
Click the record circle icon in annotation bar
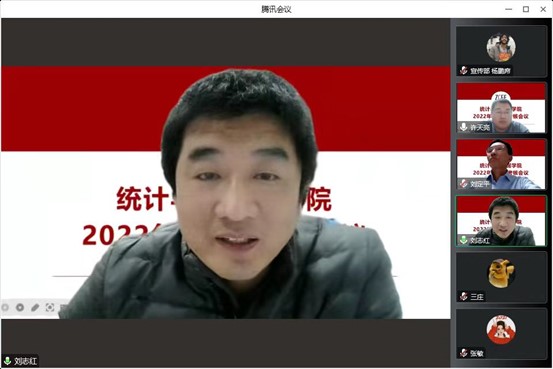point(20,308)
